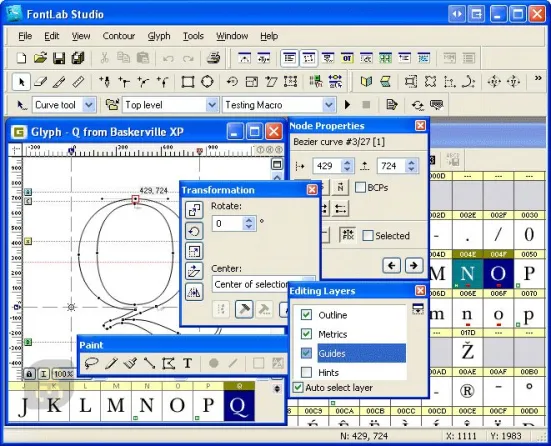Toggle the Outline layer checkbox

click(x=306, y=315)
